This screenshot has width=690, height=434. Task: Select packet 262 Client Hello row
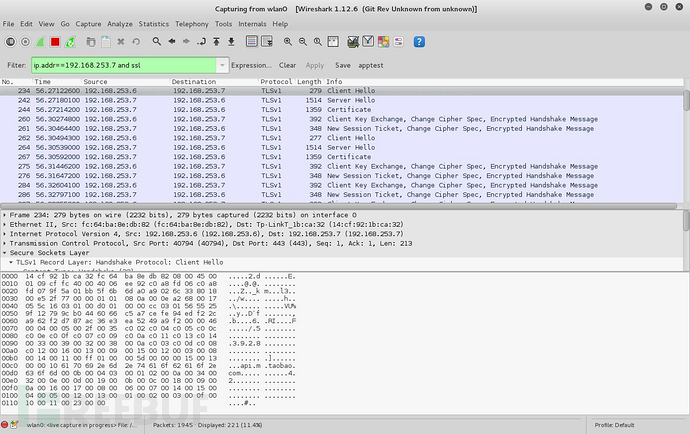(x=342, y=138)
